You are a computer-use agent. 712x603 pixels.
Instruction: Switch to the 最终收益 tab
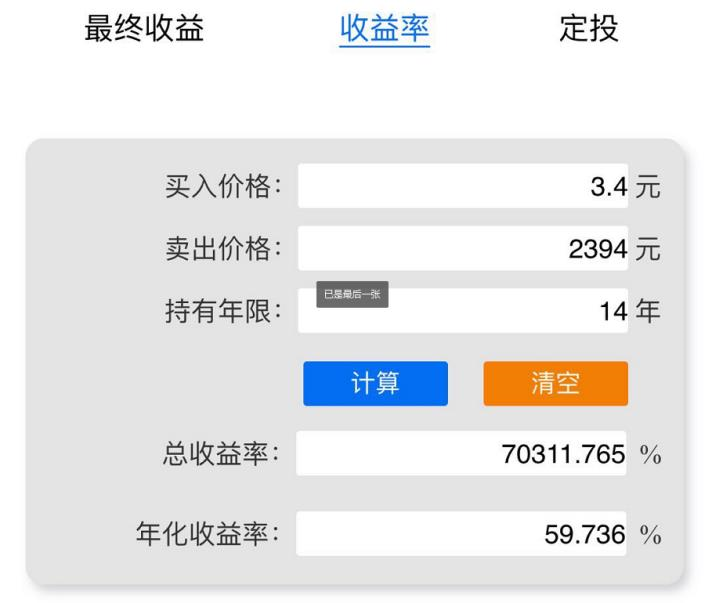[144, 29]
